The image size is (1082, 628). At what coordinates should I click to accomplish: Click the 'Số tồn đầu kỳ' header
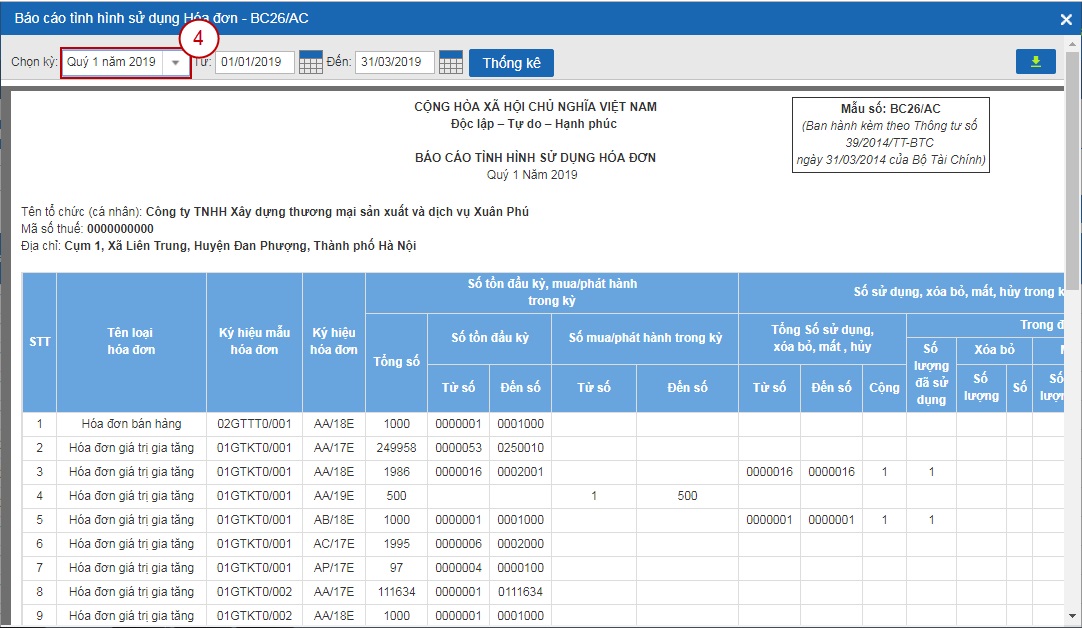490,338
